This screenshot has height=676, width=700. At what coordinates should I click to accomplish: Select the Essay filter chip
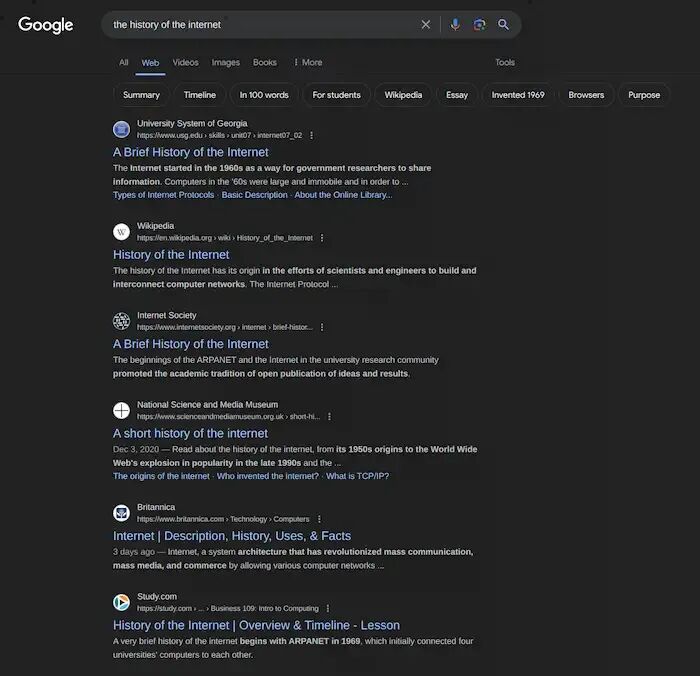pyautogui.click(x=457, y=95)
